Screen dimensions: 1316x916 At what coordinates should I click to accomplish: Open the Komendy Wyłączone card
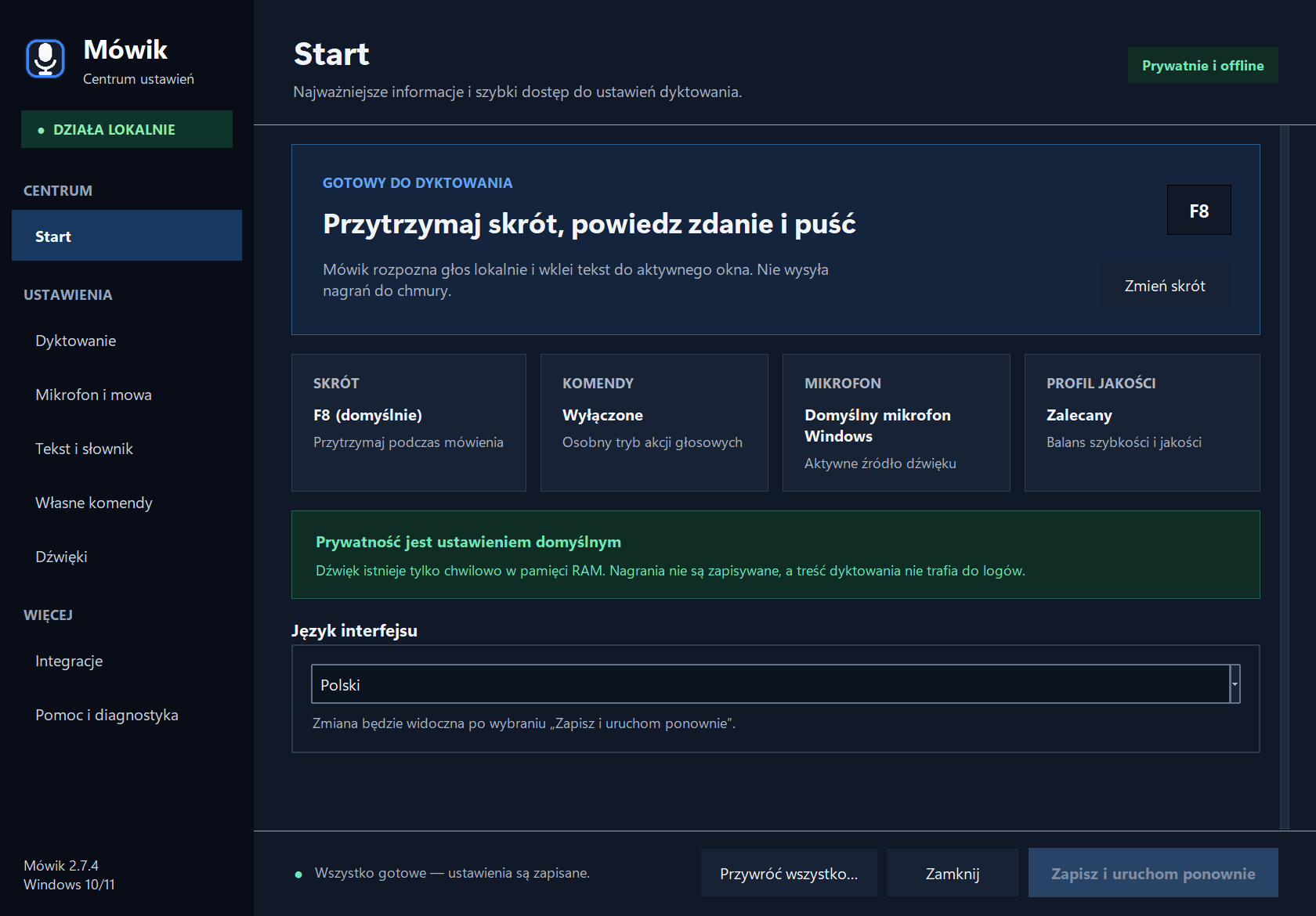(x=654, y=423)
